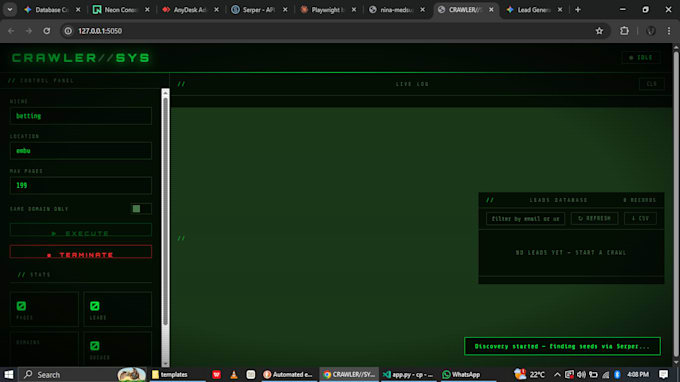Open the red WPS icon in taskbar
680x382 pixels.
tap(216, 374)
